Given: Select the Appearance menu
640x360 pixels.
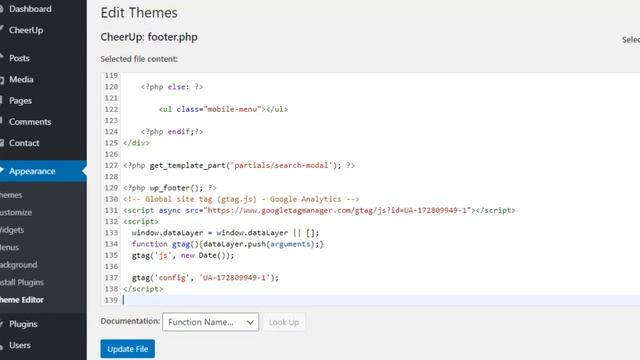Looking at the screenshot, I should tap(32, 171).
